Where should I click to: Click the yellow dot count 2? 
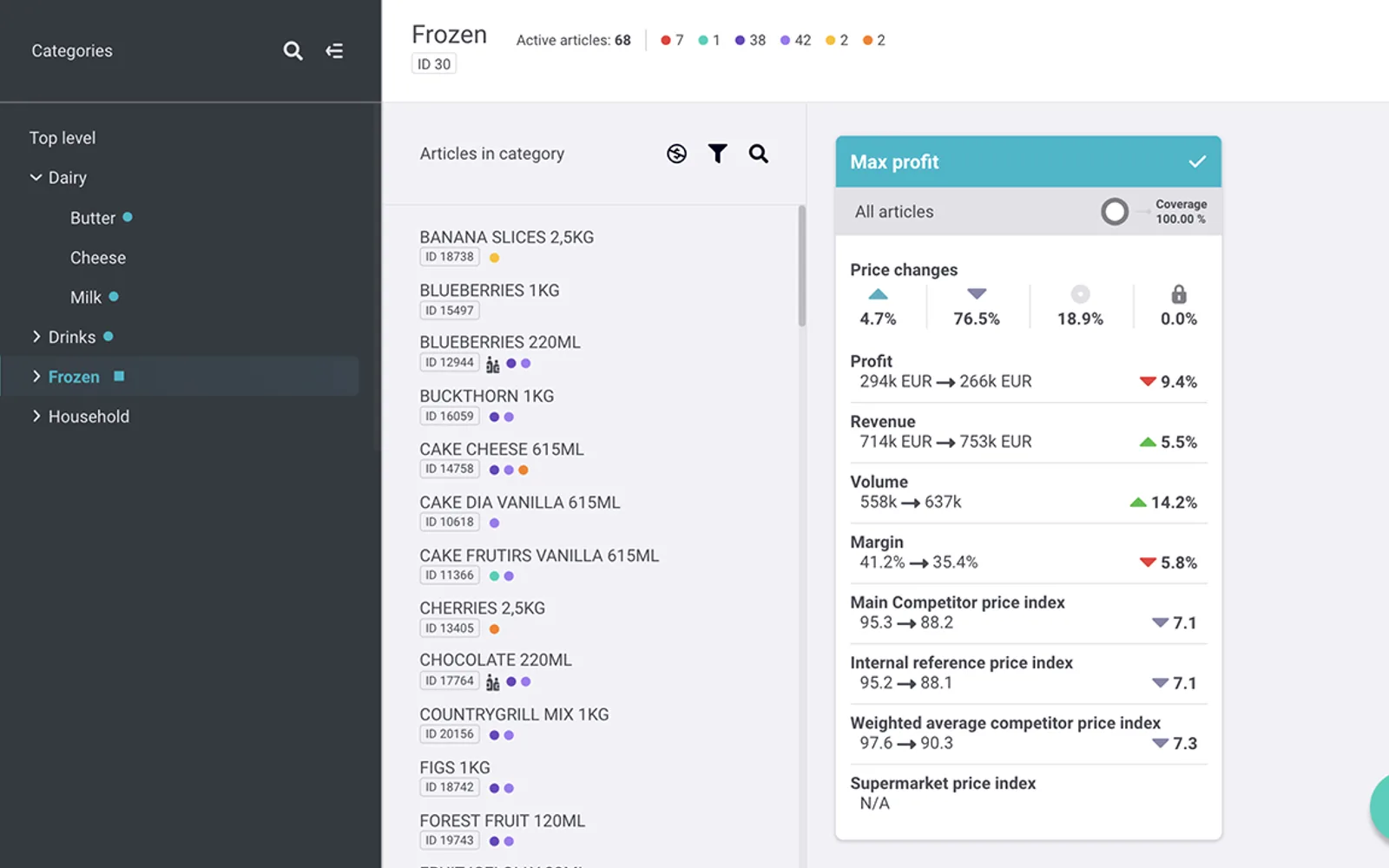[x=837, y=40]
